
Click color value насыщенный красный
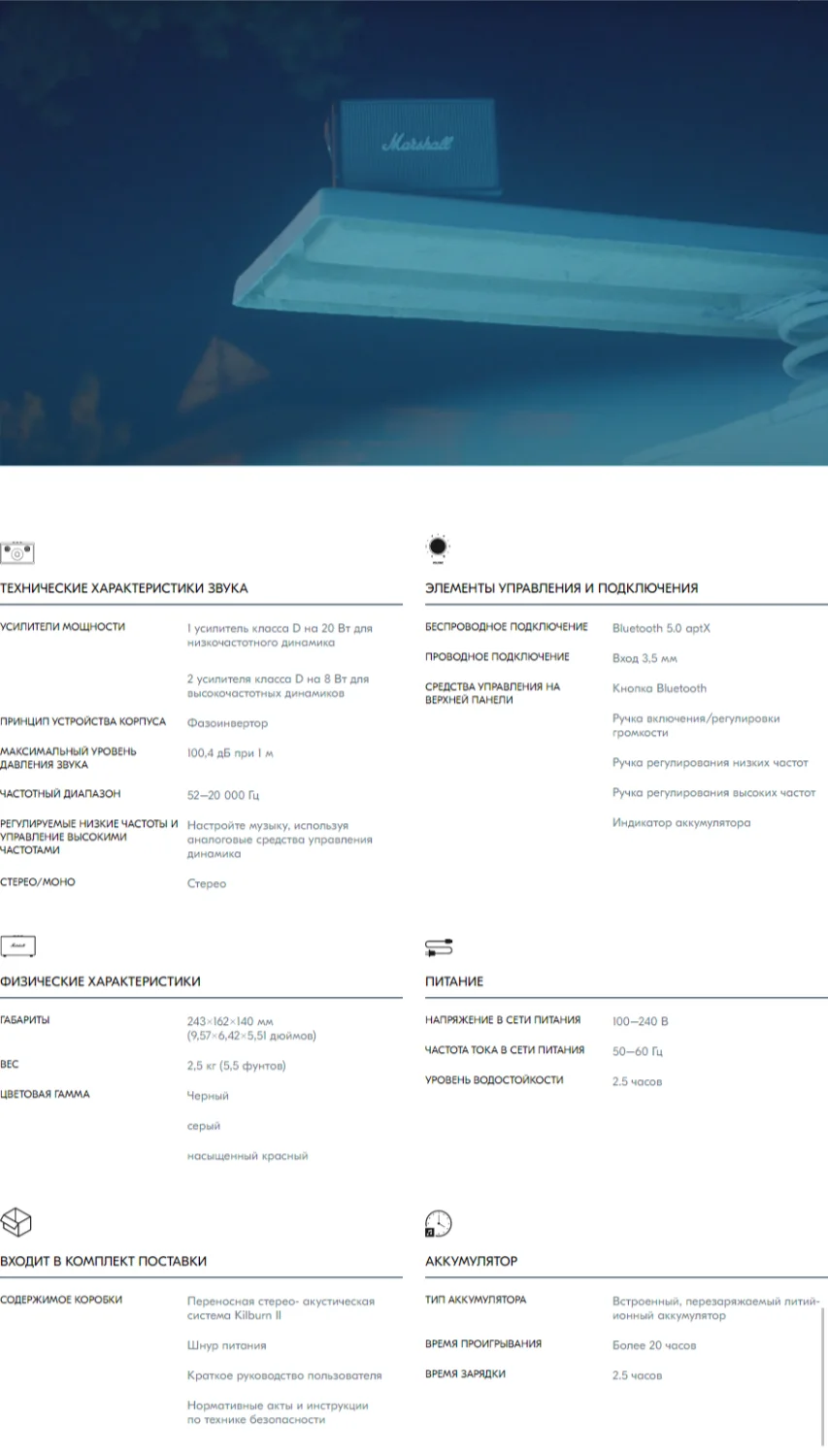tap(248, 1156)
